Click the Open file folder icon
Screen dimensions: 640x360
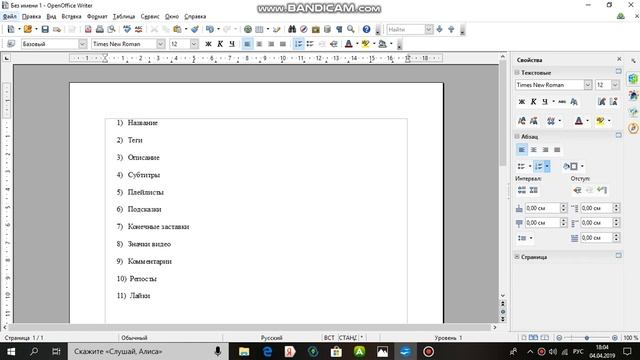point(27,29)
